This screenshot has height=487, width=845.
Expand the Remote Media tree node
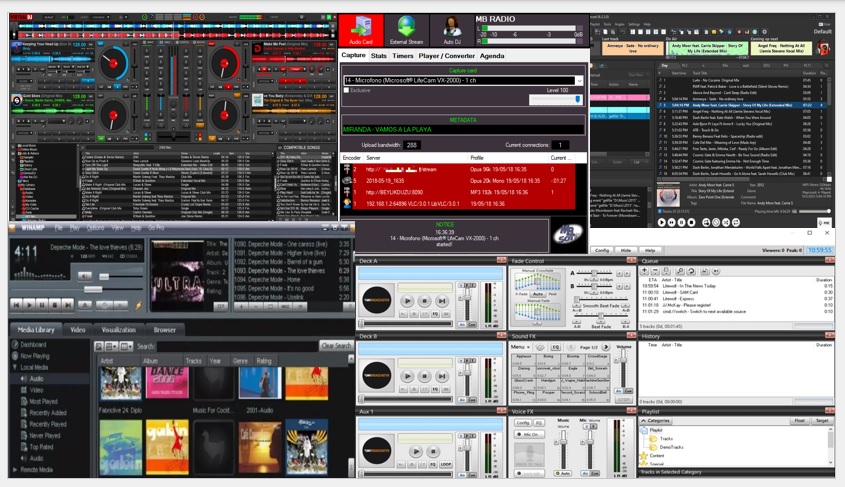[15, 470]
